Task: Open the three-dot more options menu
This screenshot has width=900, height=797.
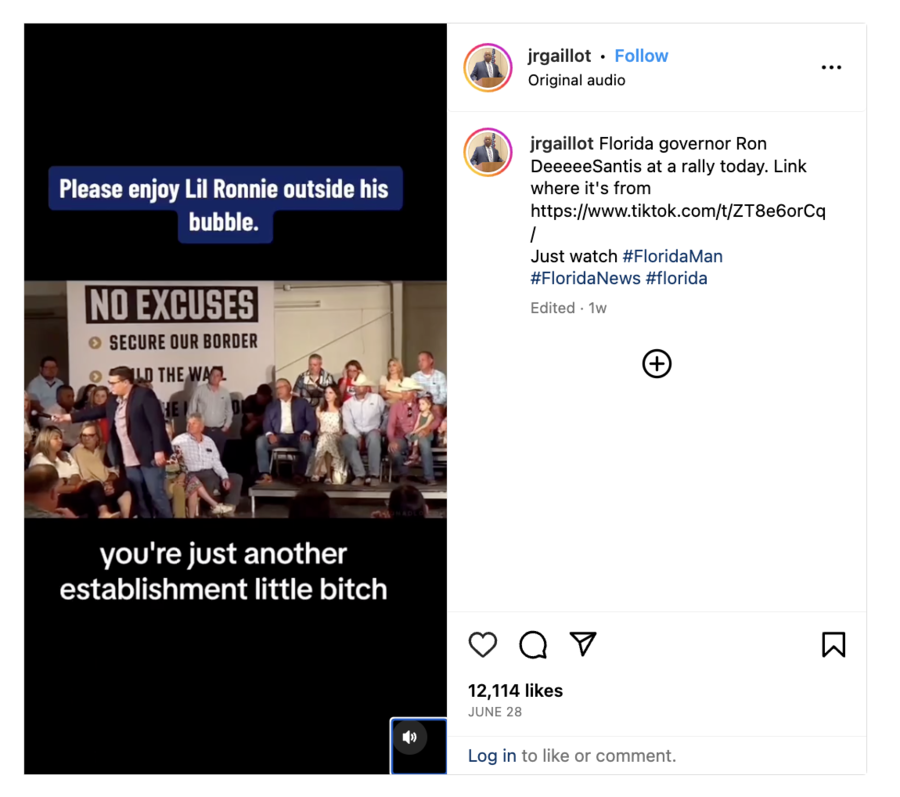Action: coord(831,68)
